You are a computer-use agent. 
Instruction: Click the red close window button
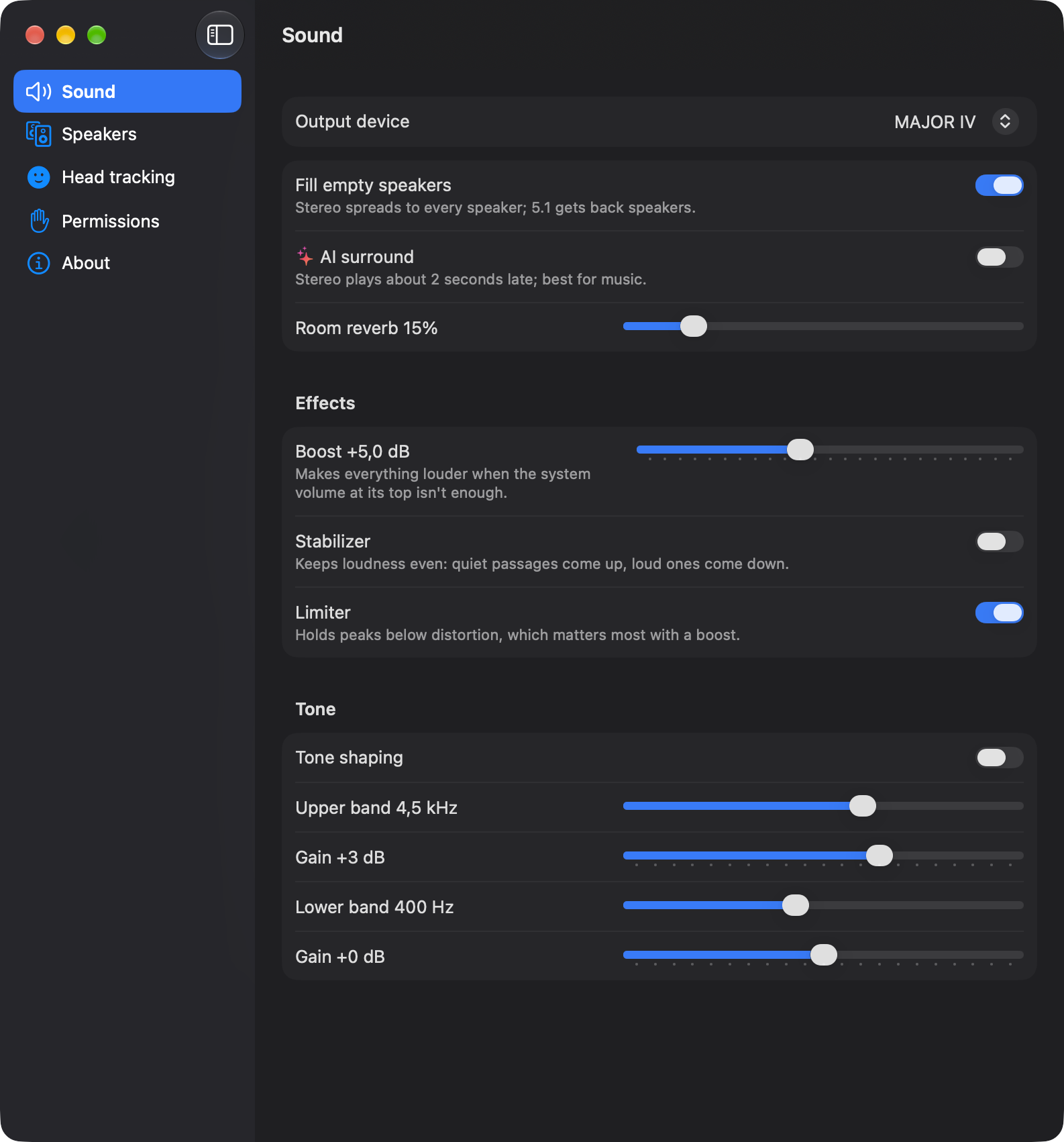pos(35,35)
